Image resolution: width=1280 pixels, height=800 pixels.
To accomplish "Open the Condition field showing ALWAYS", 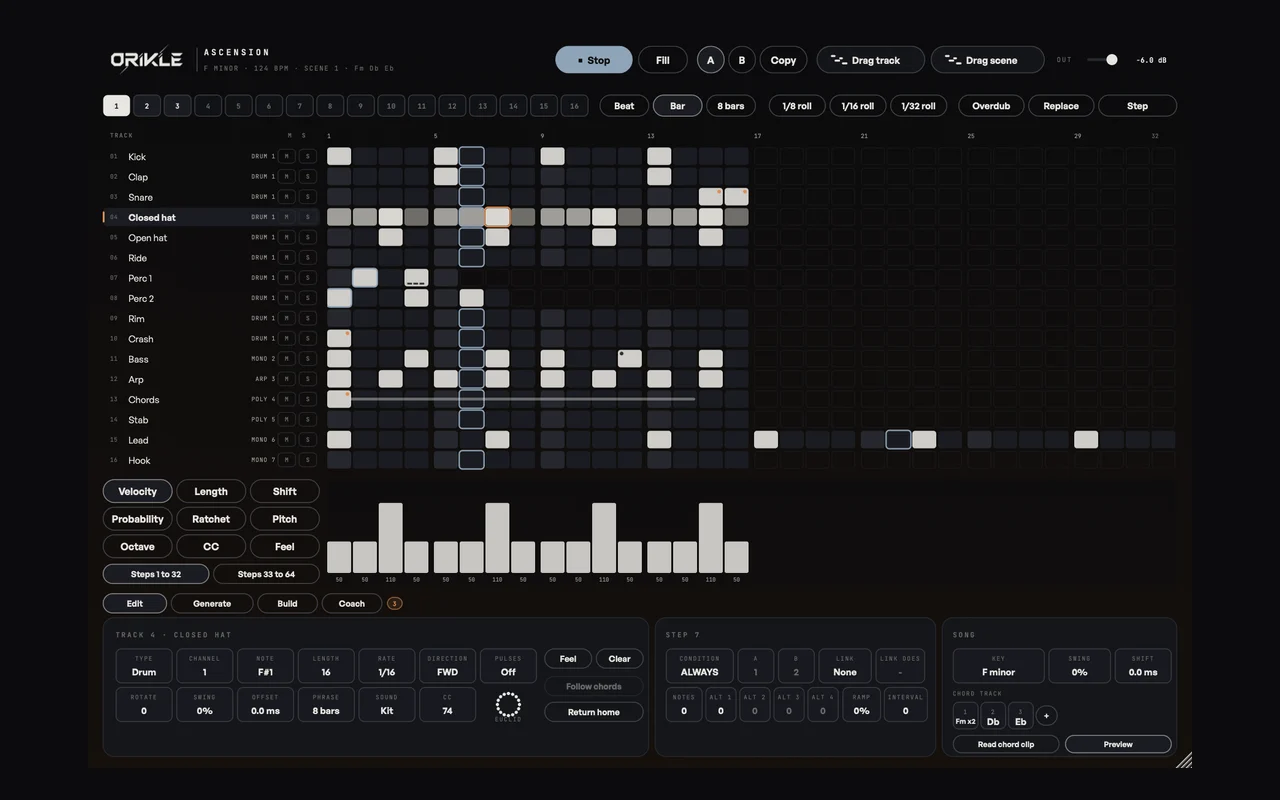I will (x=699, y=666).
